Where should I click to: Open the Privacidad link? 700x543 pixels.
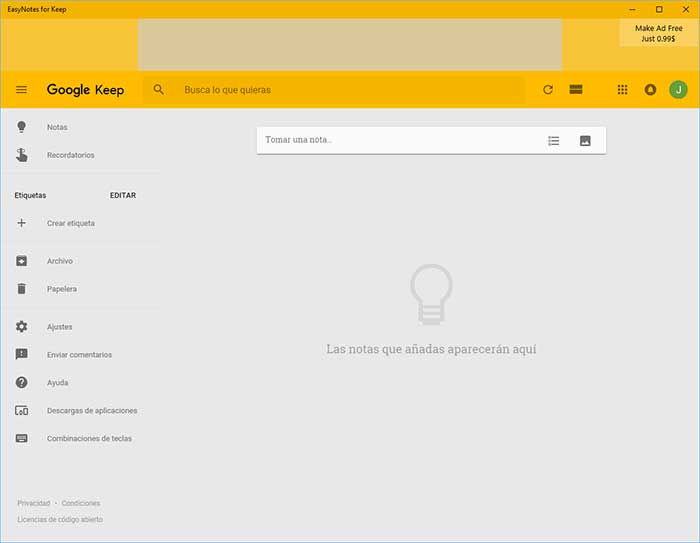[33, 503]
